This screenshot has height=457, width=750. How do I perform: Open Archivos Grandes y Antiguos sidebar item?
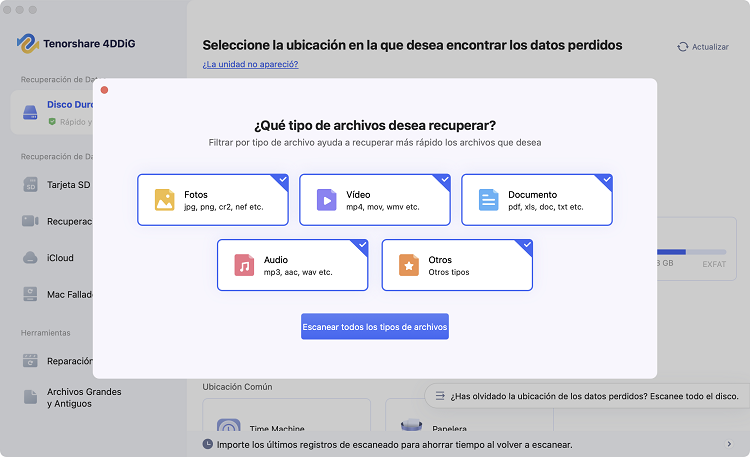point(72,397)
